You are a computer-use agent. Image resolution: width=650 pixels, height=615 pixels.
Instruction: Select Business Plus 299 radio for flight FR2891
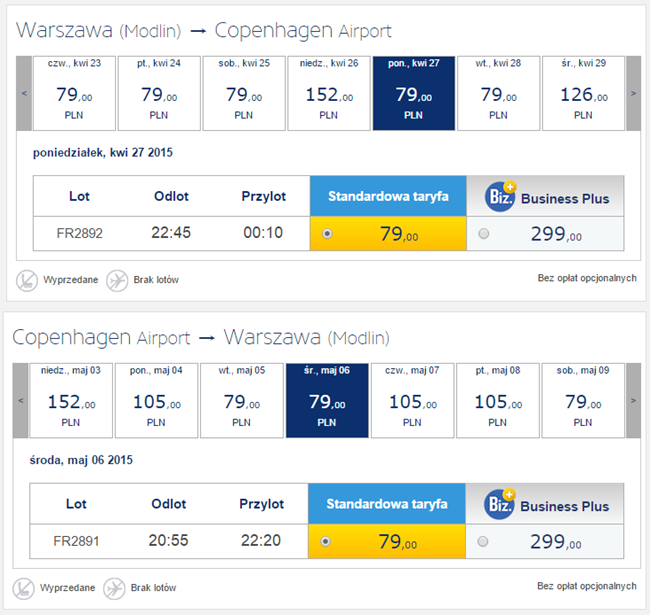[x=484, y=542]
